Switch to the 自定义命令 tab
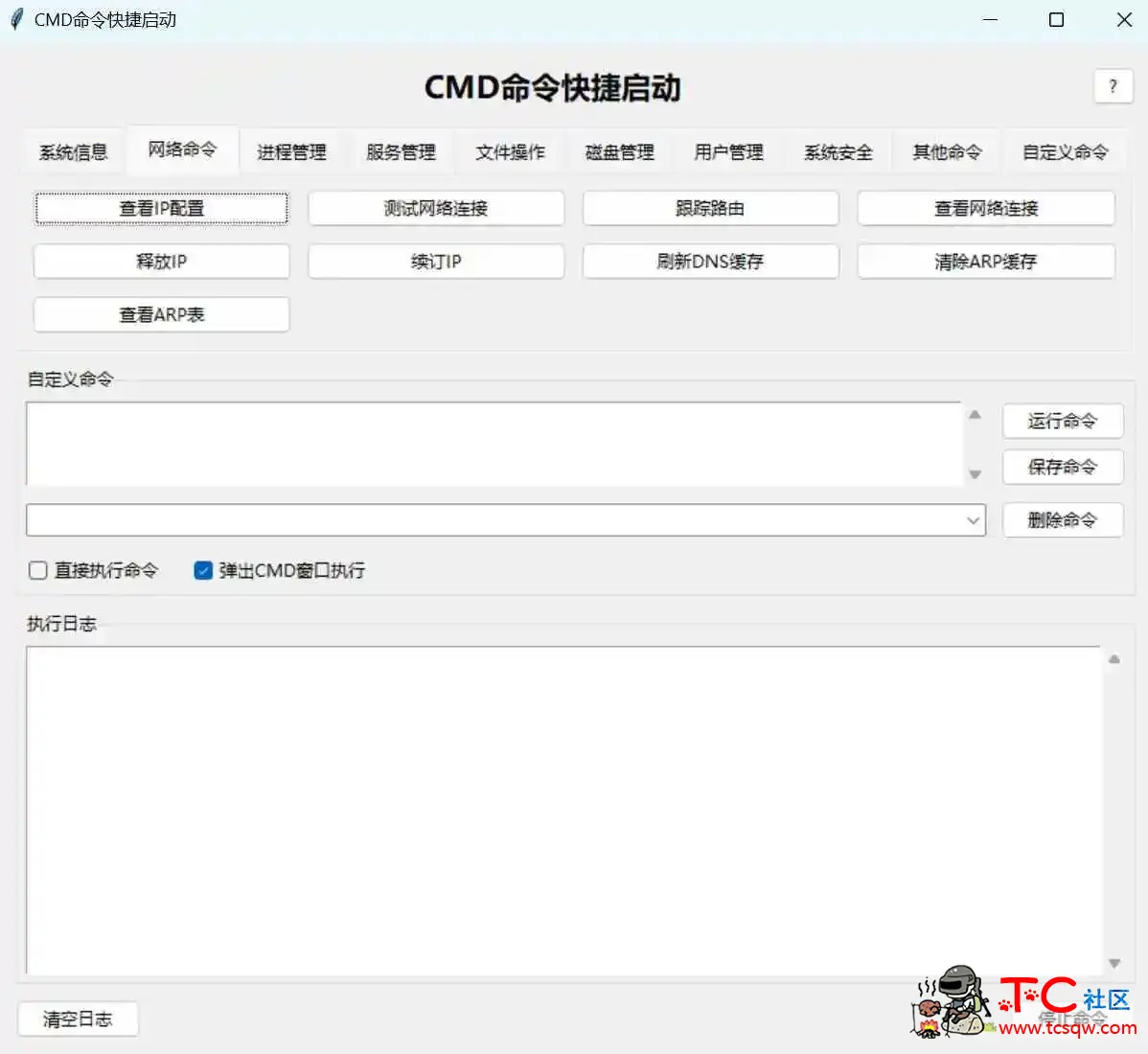Viewport: 1148px width, 1054px height. 1065,150
